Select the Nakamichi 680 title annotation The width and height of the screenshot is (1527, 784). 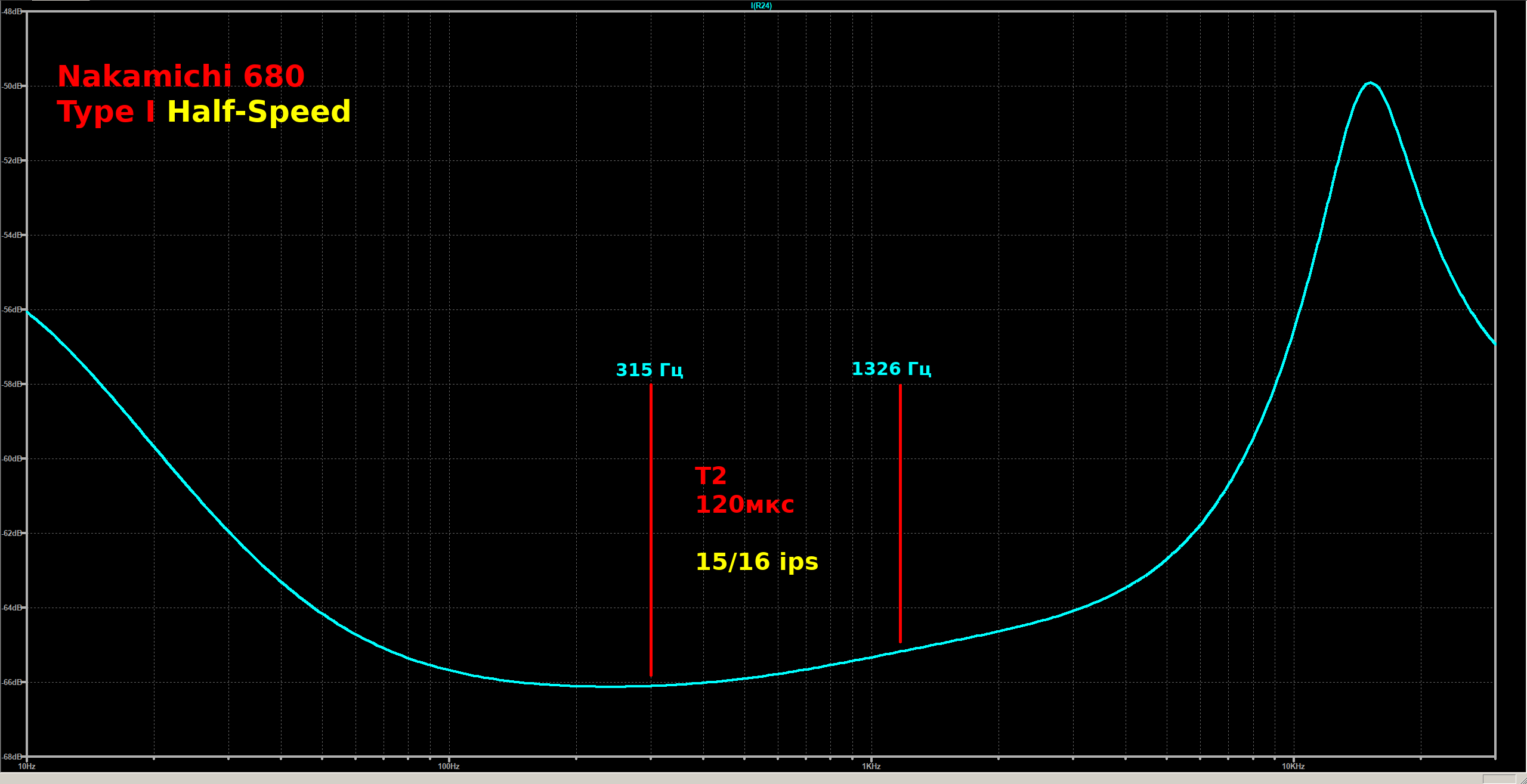click(x=181, y=76)
